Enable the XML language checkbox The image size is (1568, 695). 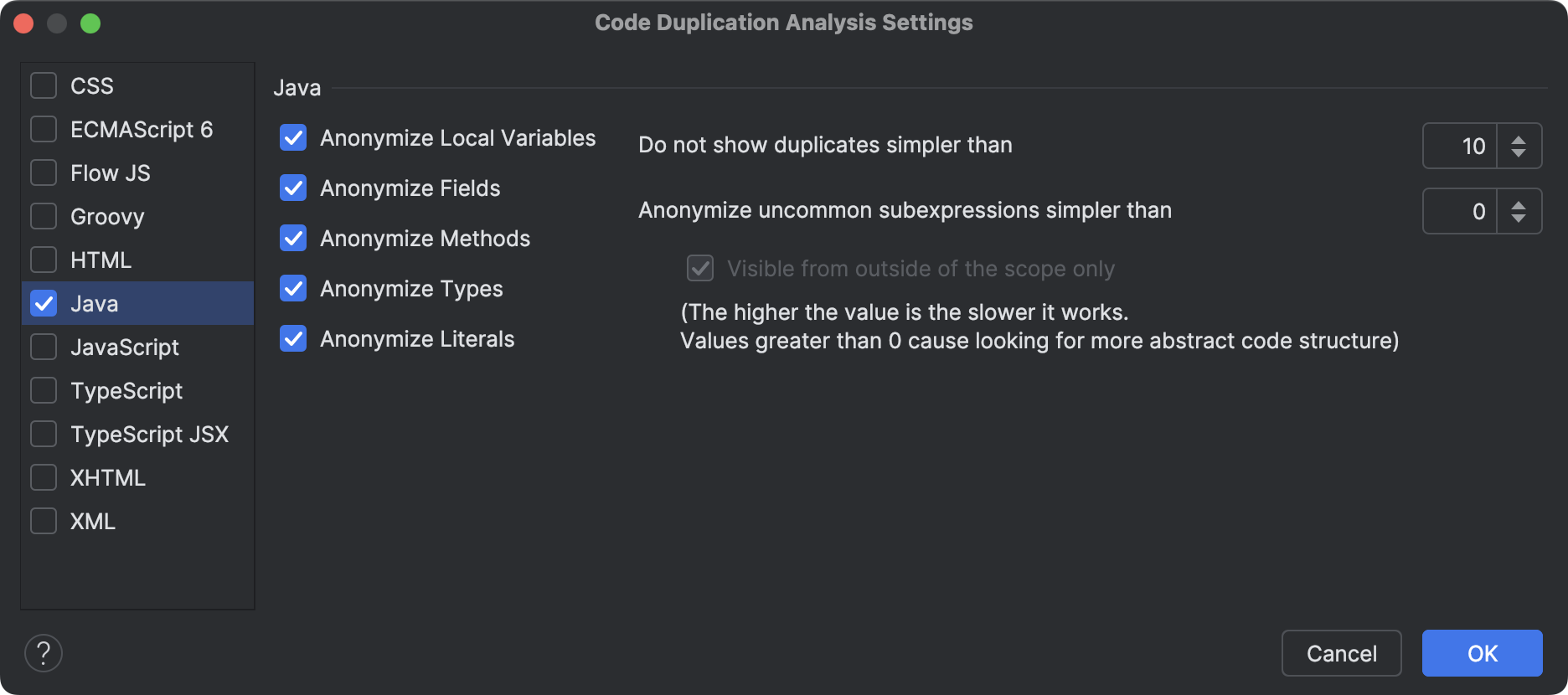pos(43,521)
